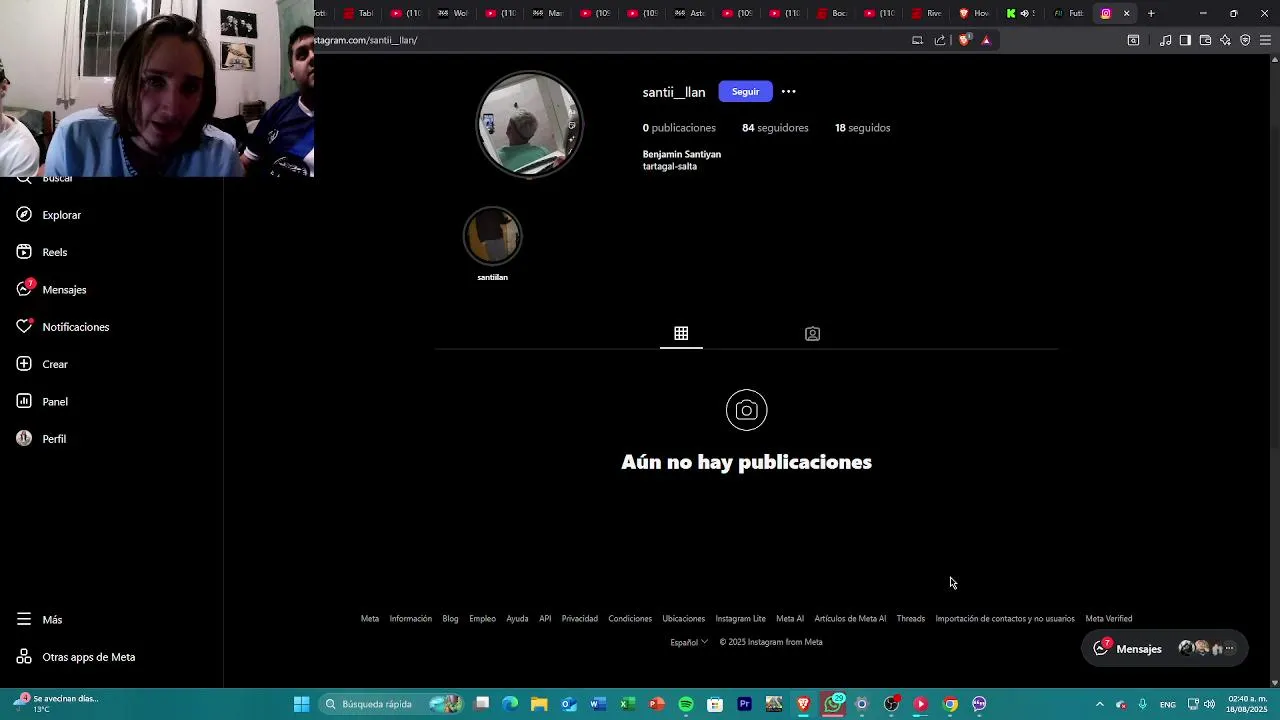This screenshot has width=1280, height=720.
Task: Open Microsoft Word from the taskbar
Action: (598, 704)
